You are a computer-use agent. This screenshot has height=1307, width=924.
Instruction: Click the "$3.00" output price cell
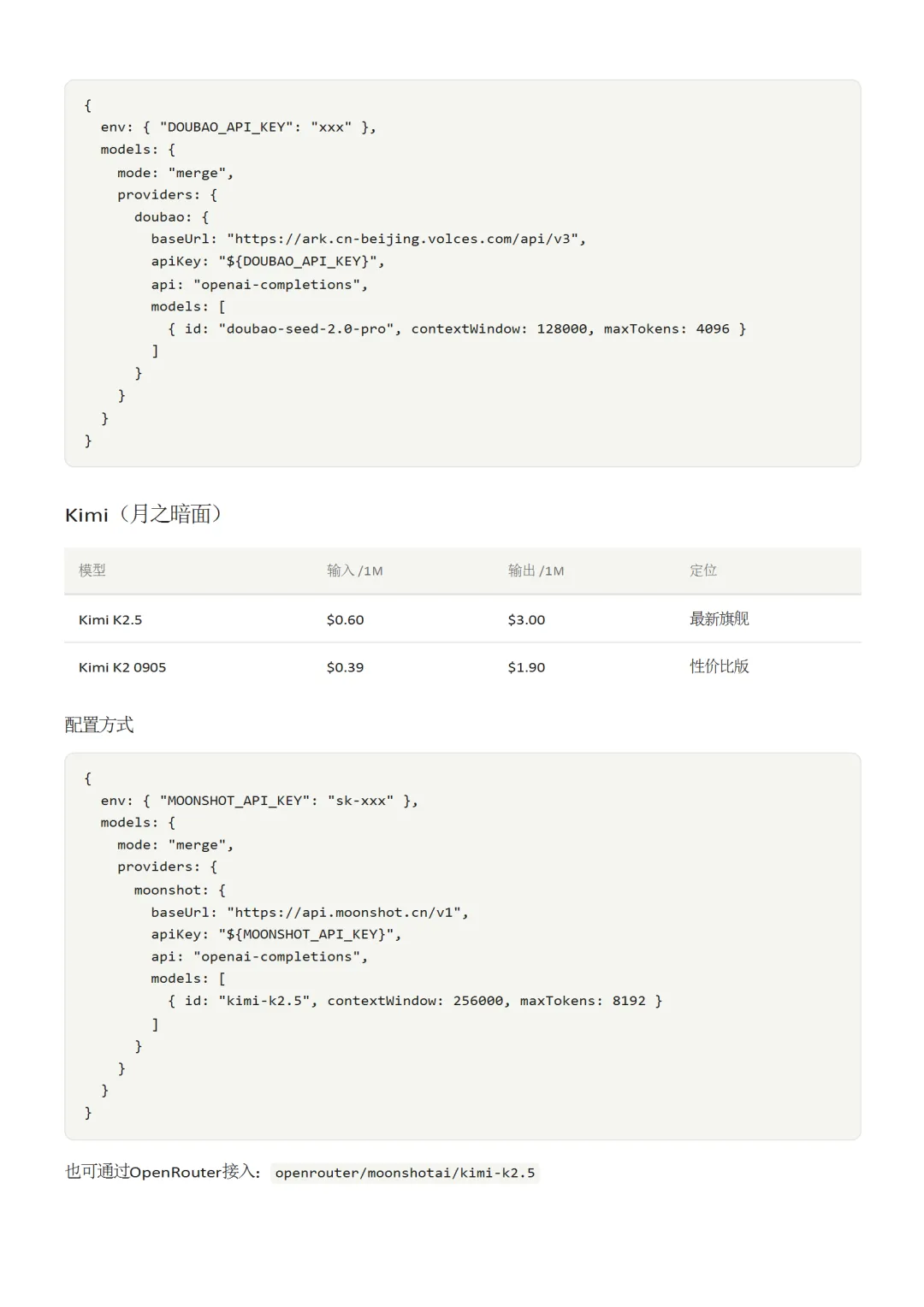(x=526, y=619)
